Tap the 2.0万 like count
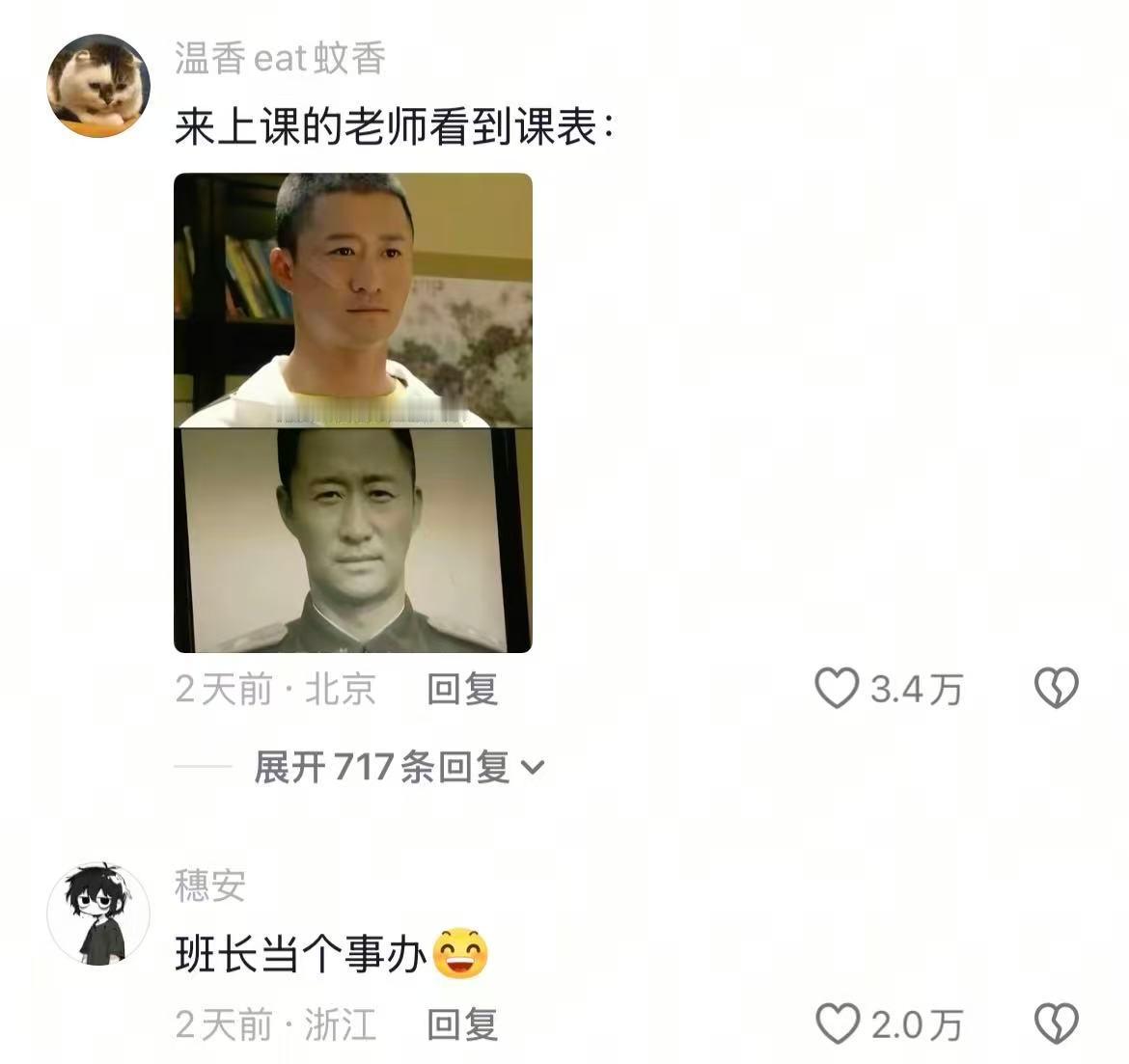1129x1064 pixels. 917,1023
